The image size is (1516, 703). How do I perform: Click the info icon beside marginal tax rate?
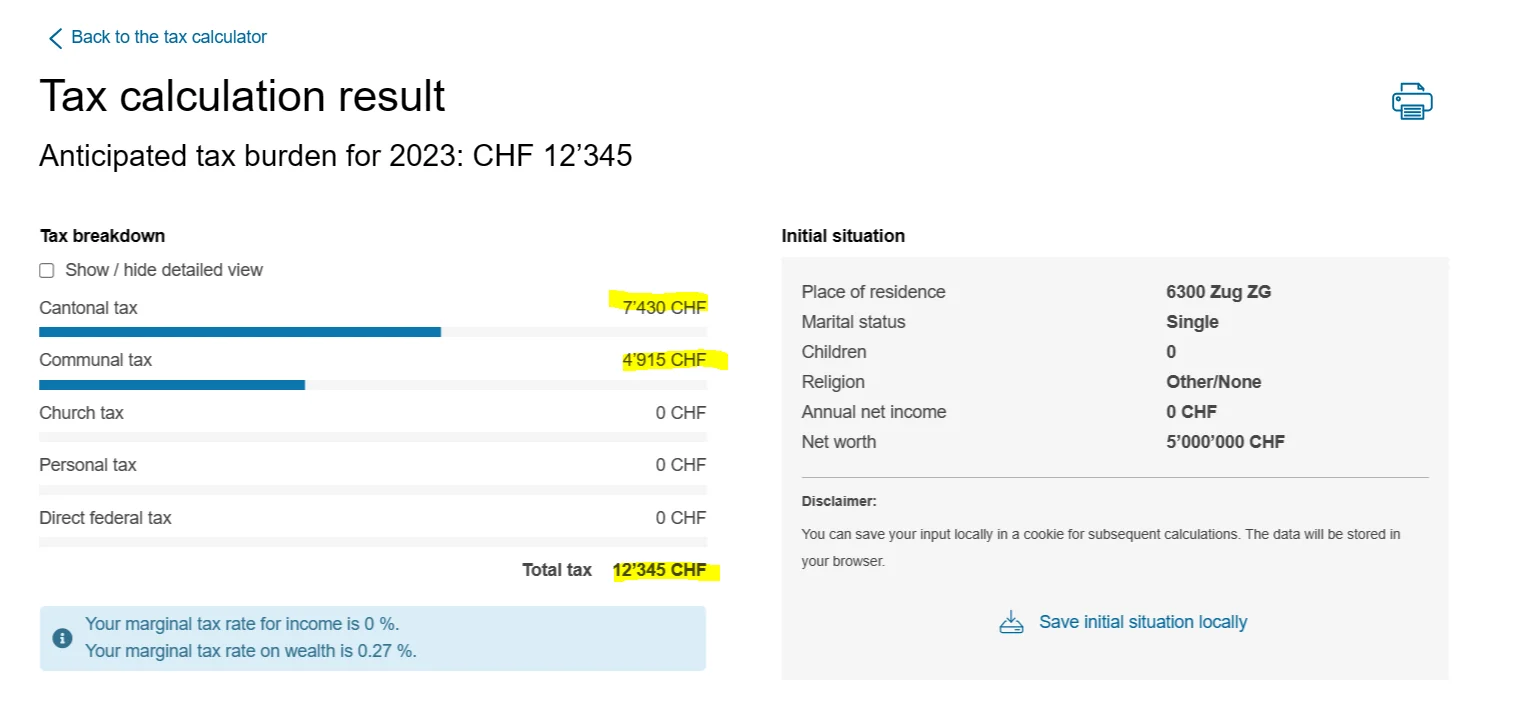point(62,638)
